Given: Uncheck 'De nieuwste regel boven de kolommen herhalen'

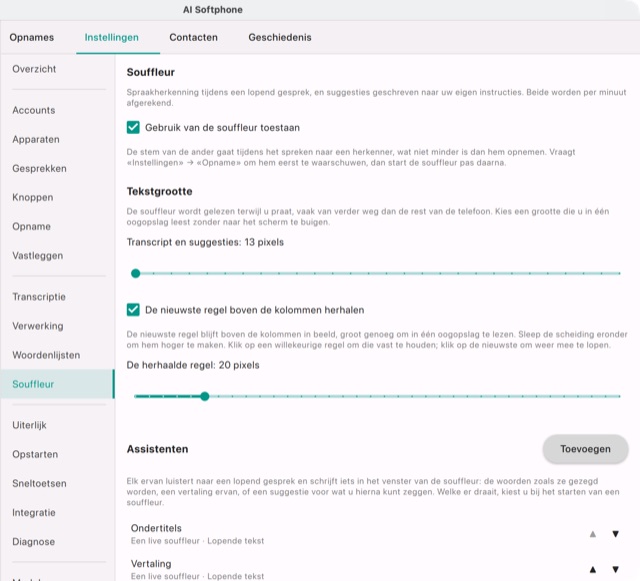Looking at the screenshot, I should tap(133, 309).
